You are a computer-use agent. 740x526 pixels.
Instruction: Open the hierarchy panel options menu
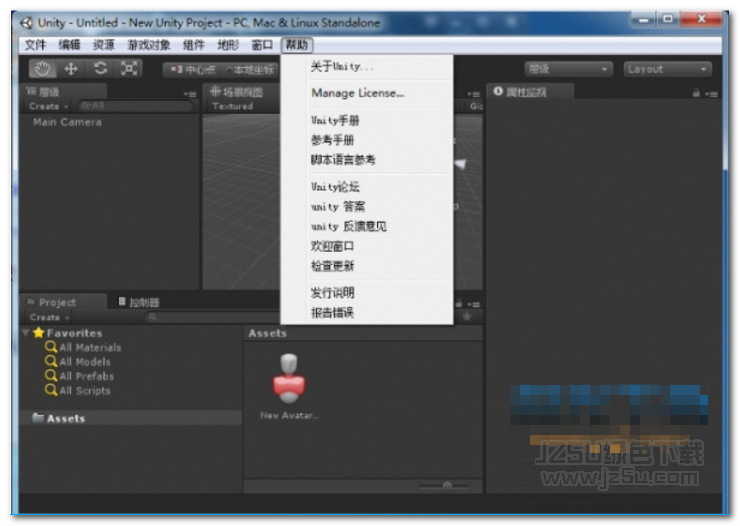pyautogui.click(x=190, y=94)
